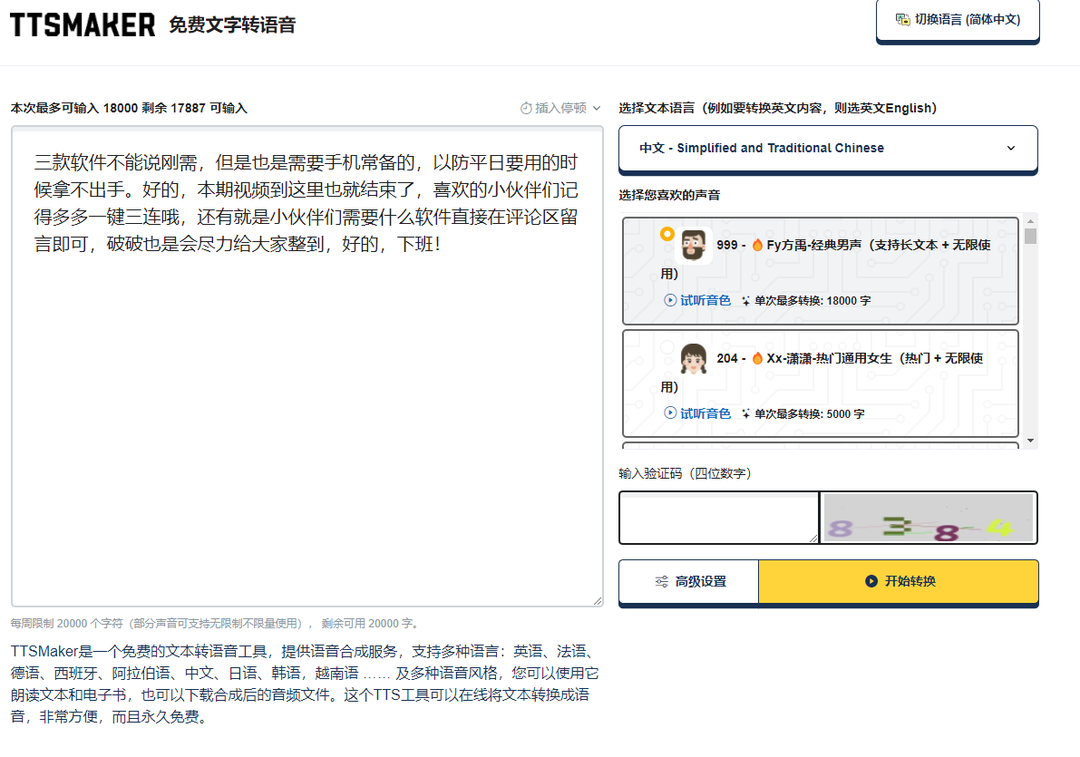Refresh the captcha image
Image resolution: width=1080 pixels, height=757 pixels.
pos(928,518)
